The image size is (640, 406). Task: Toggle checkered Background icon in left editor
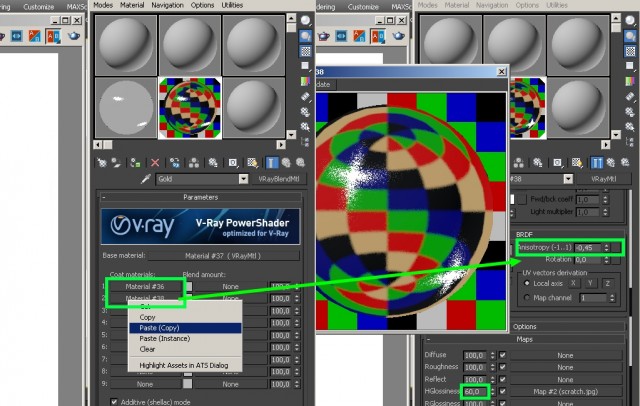point(305,51)
